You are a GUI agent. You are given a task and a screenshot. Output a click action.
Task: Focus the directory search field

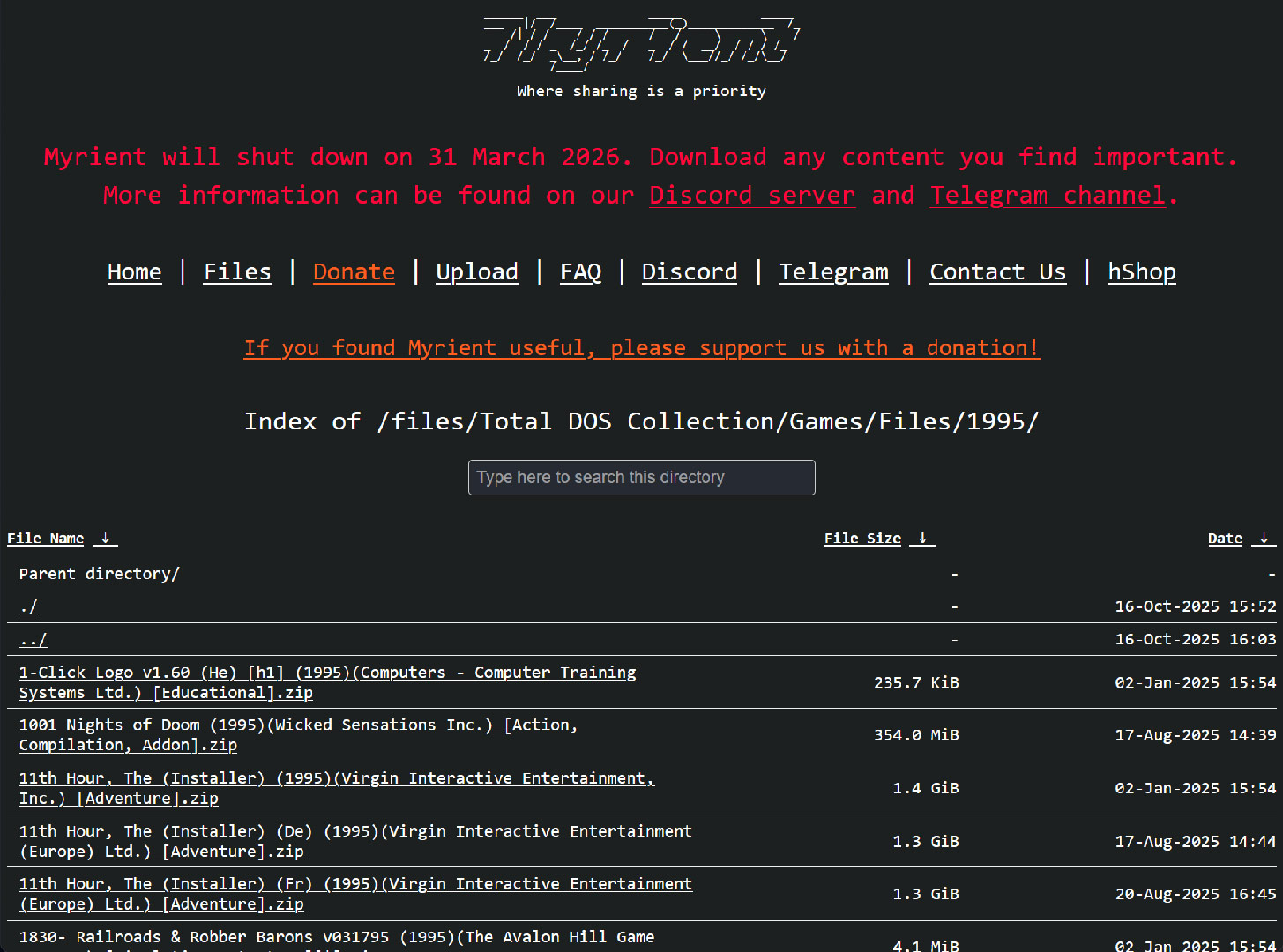[x=642, y=478]
